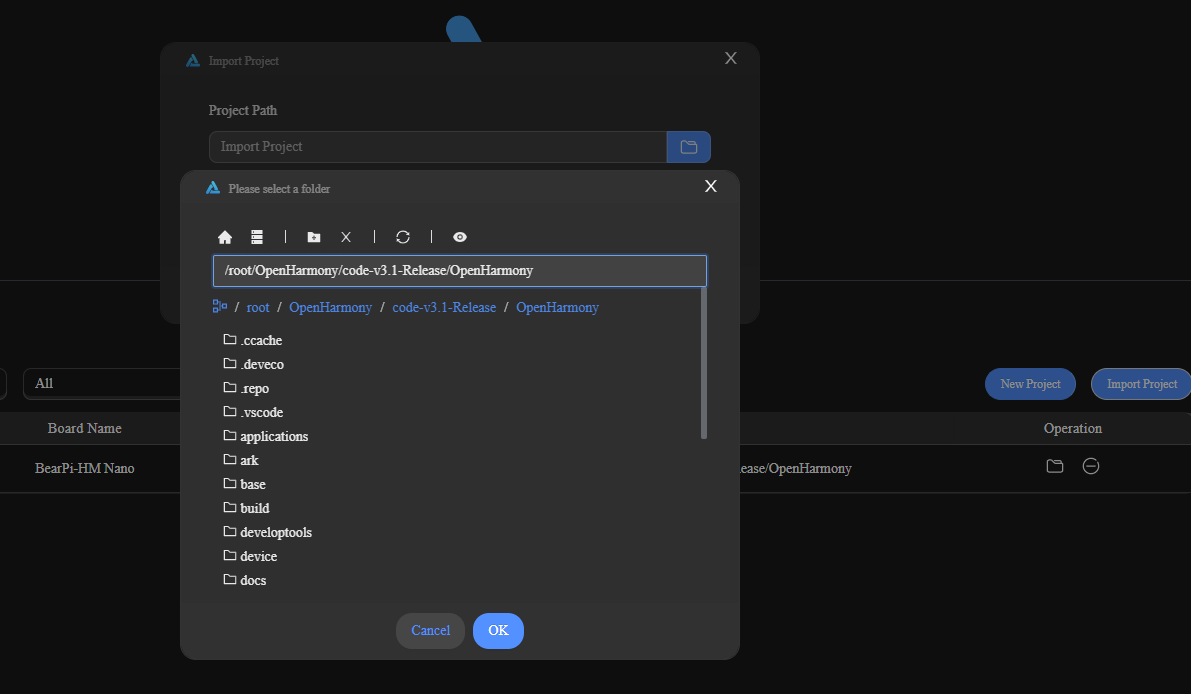Select the applications folder

266,437
